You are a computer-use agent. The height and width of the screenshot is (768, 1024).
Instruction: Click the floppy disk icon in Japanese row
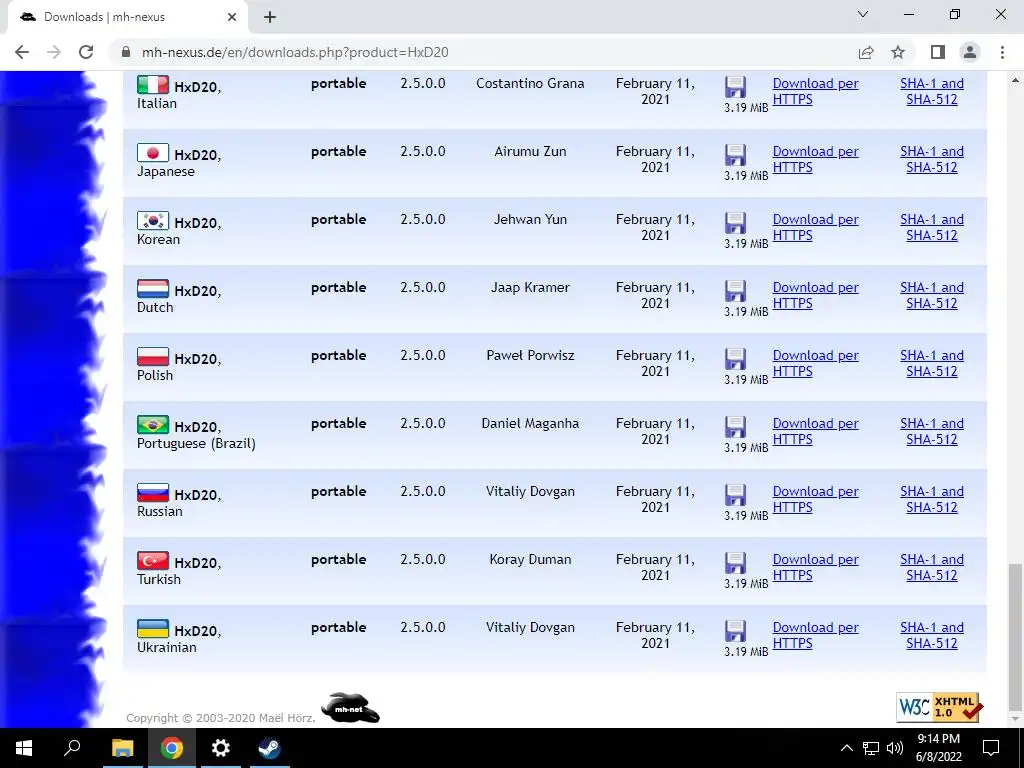point(735,155)
